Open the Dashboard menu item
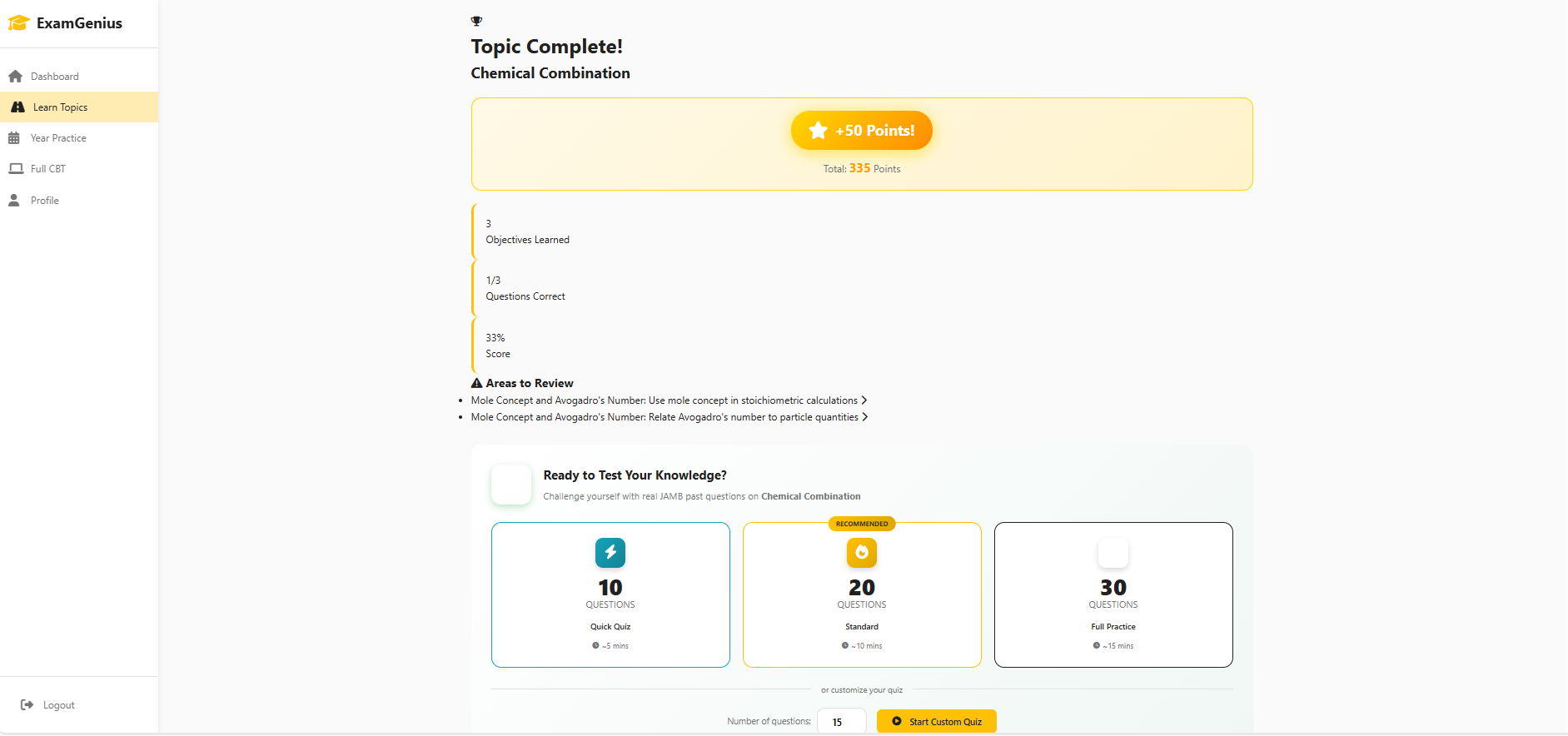 point(79,77)
